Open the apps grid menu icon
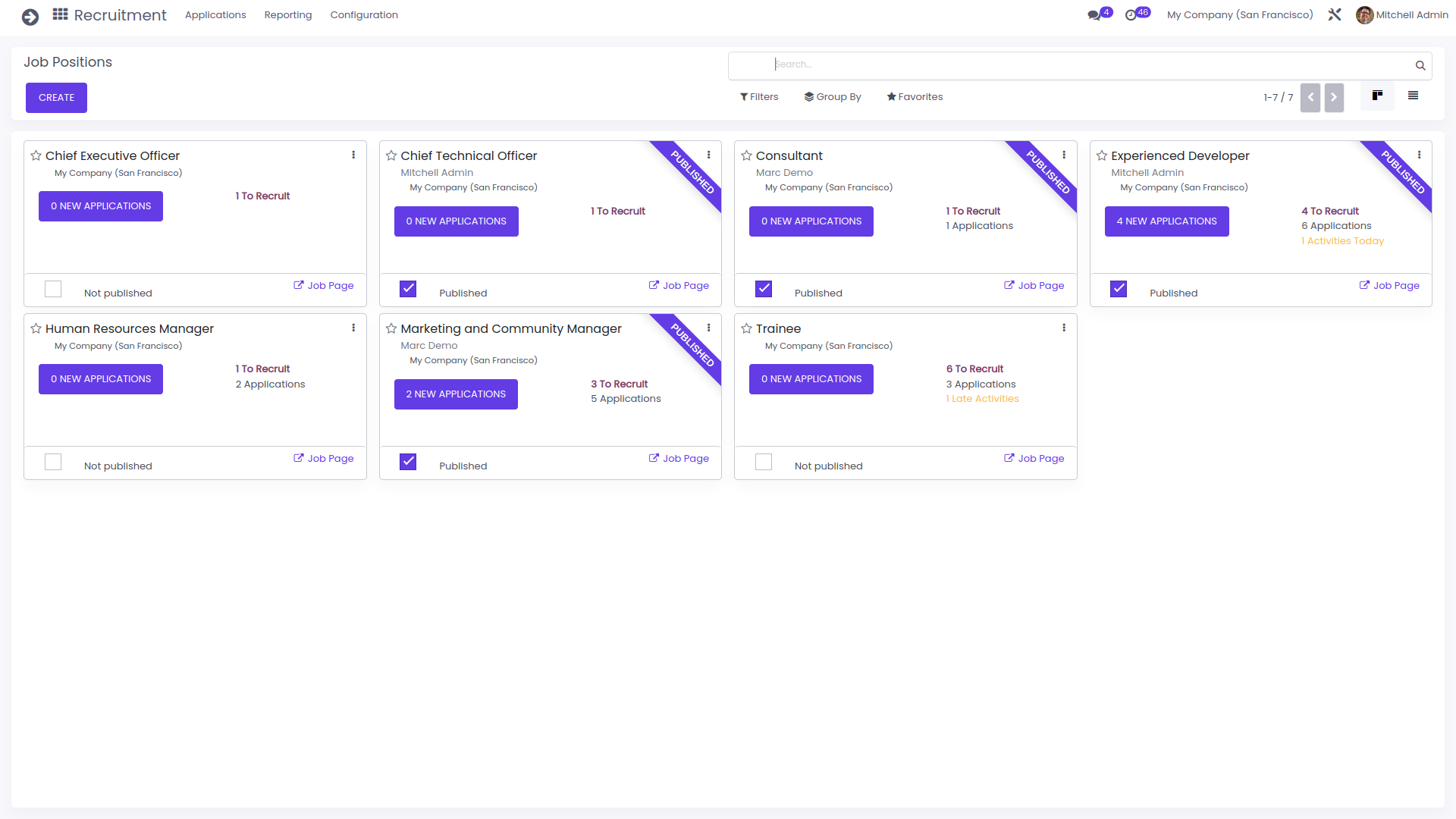 60,14
